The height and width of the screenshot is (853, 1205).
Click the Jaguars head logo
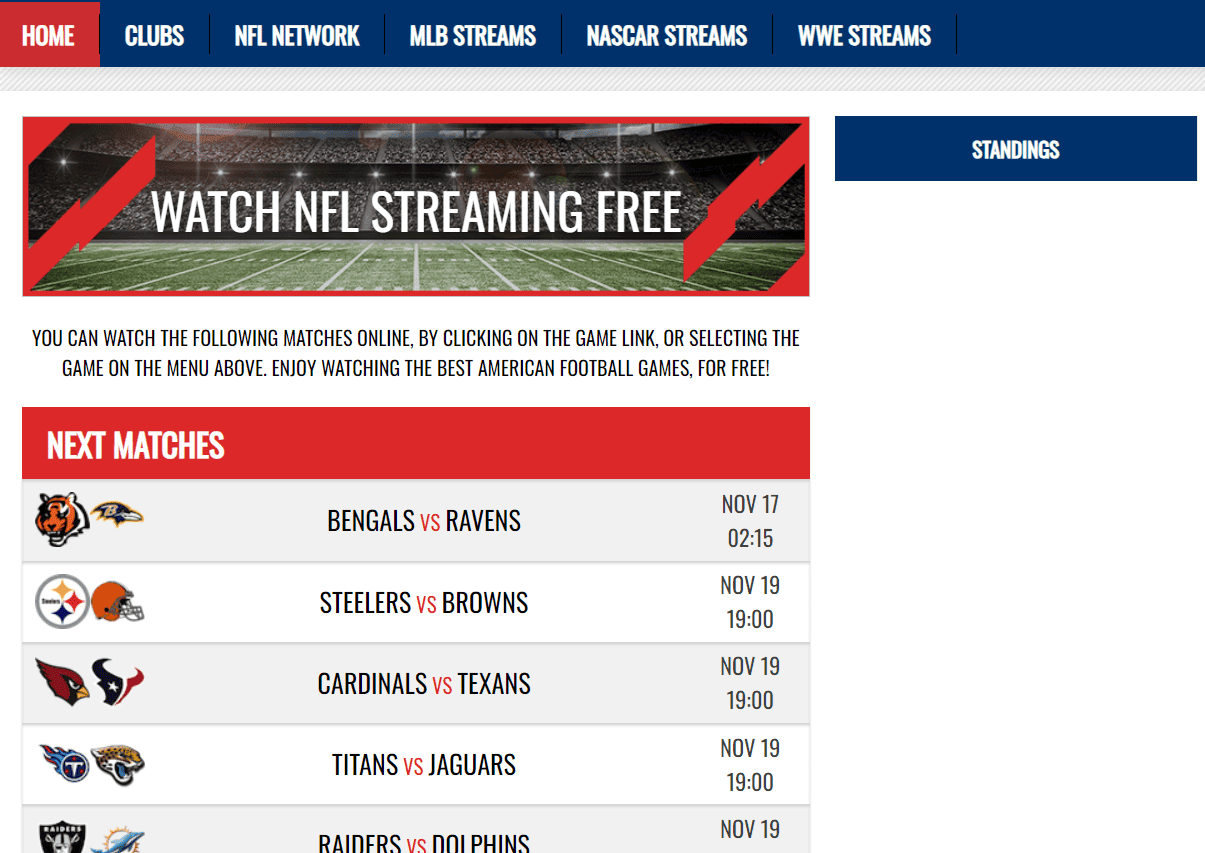(118, 765)
